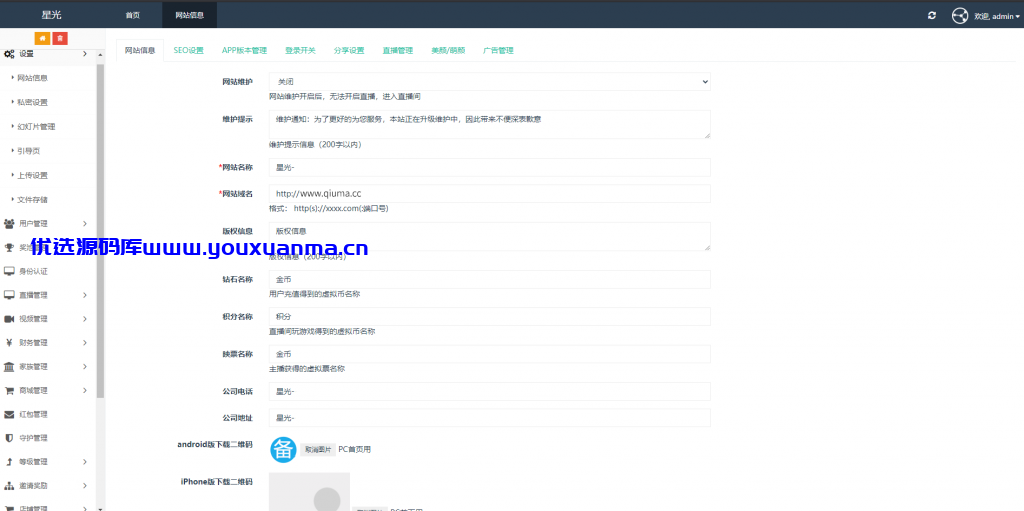Click the monitor icon beside 身份认证
Screen dimensions: 1024x511
click(9, 271)
